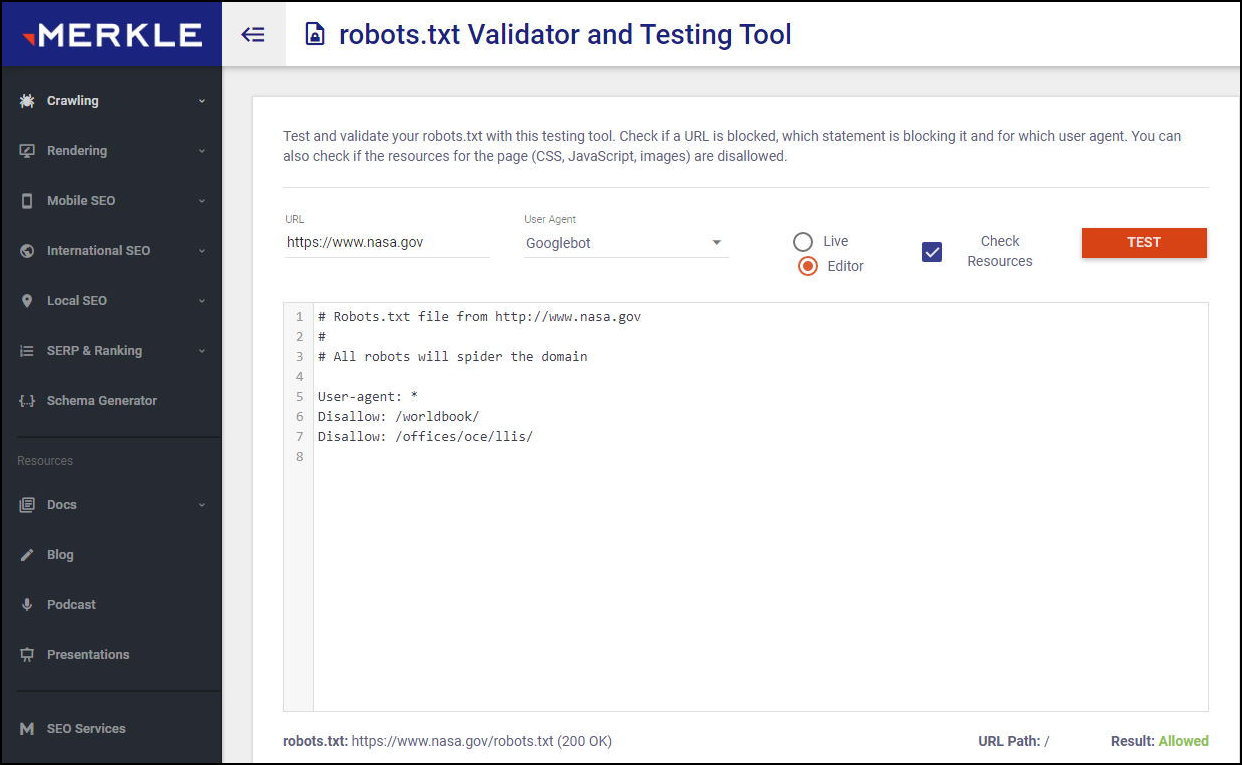Click the 'Disallow: /worldbook/' line in editor
The height and width of the screenshot is (765, 1242).
(399, 417)
